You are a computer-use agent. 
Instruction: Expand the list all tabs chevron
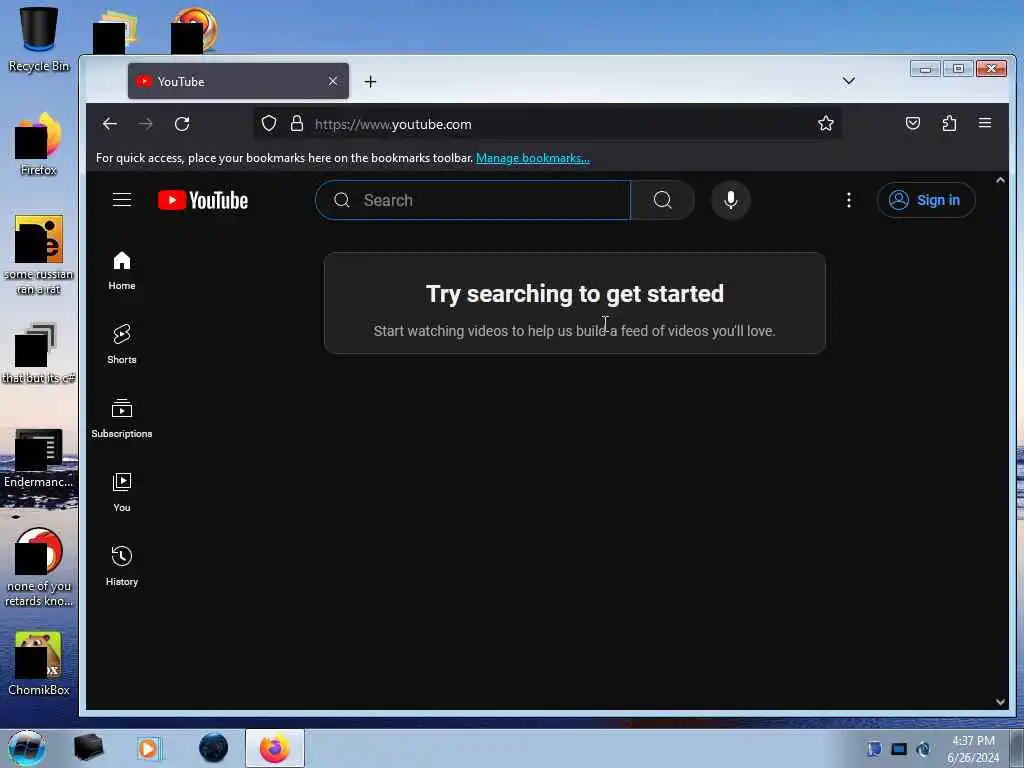pos(848,81)
